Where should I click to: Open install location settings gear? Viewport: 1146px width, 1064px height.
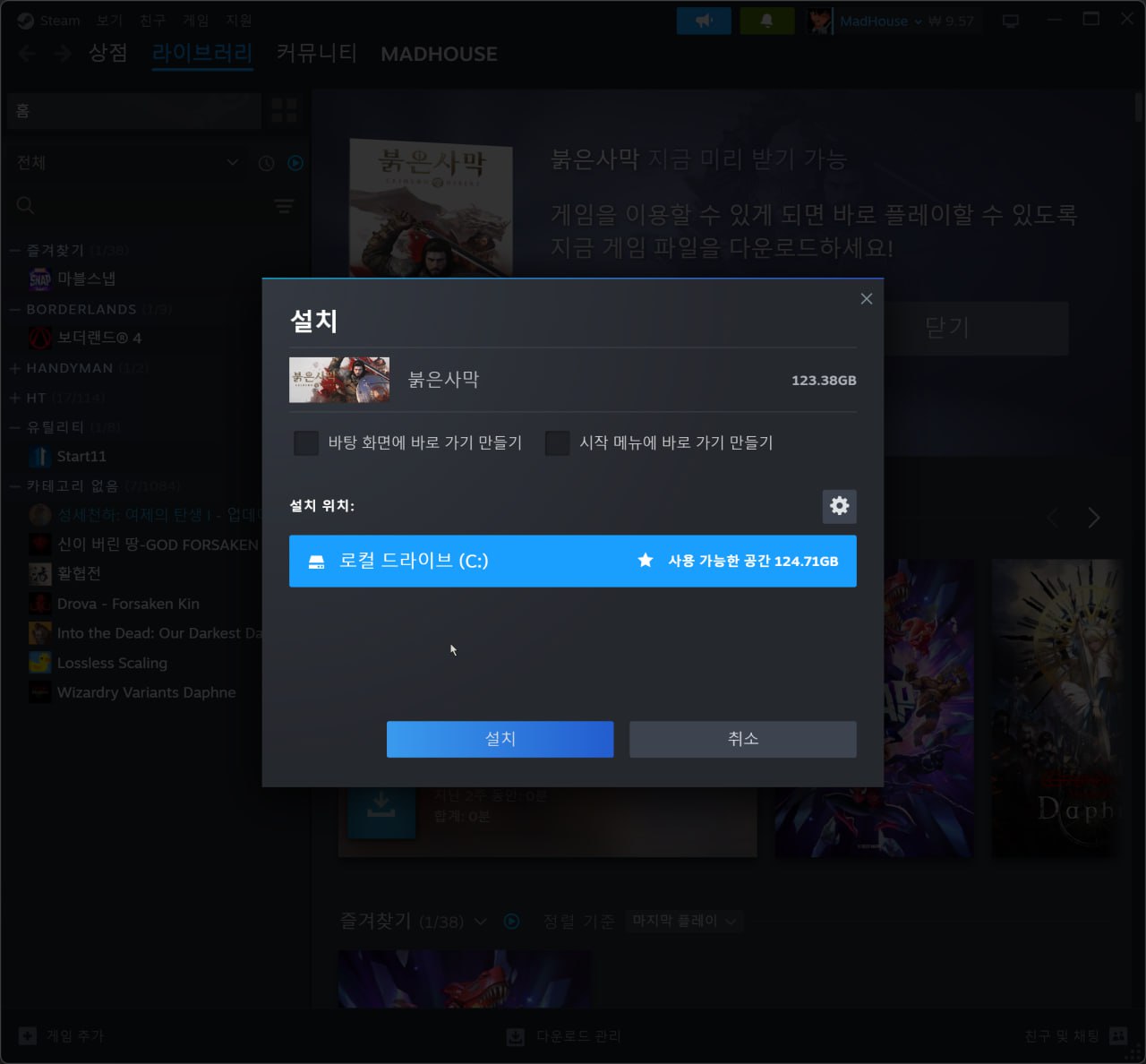839,506
